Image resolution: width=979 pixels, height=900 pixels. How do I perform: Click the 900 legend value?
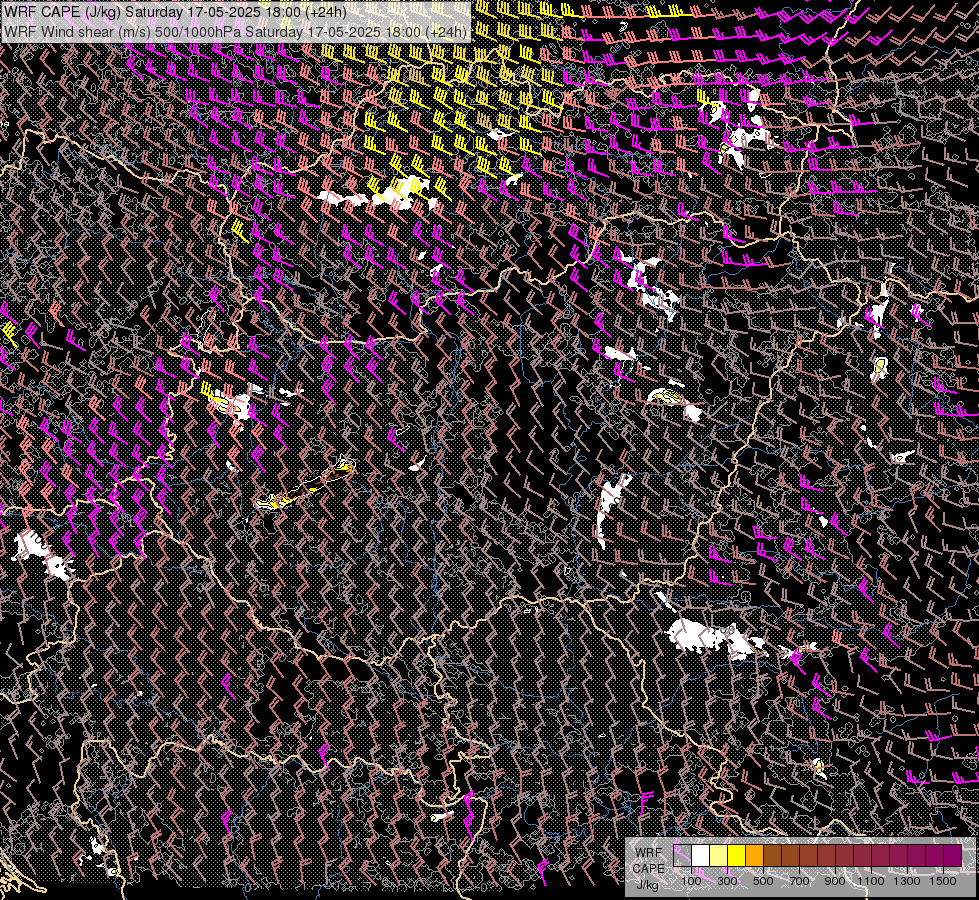(835, 881)
